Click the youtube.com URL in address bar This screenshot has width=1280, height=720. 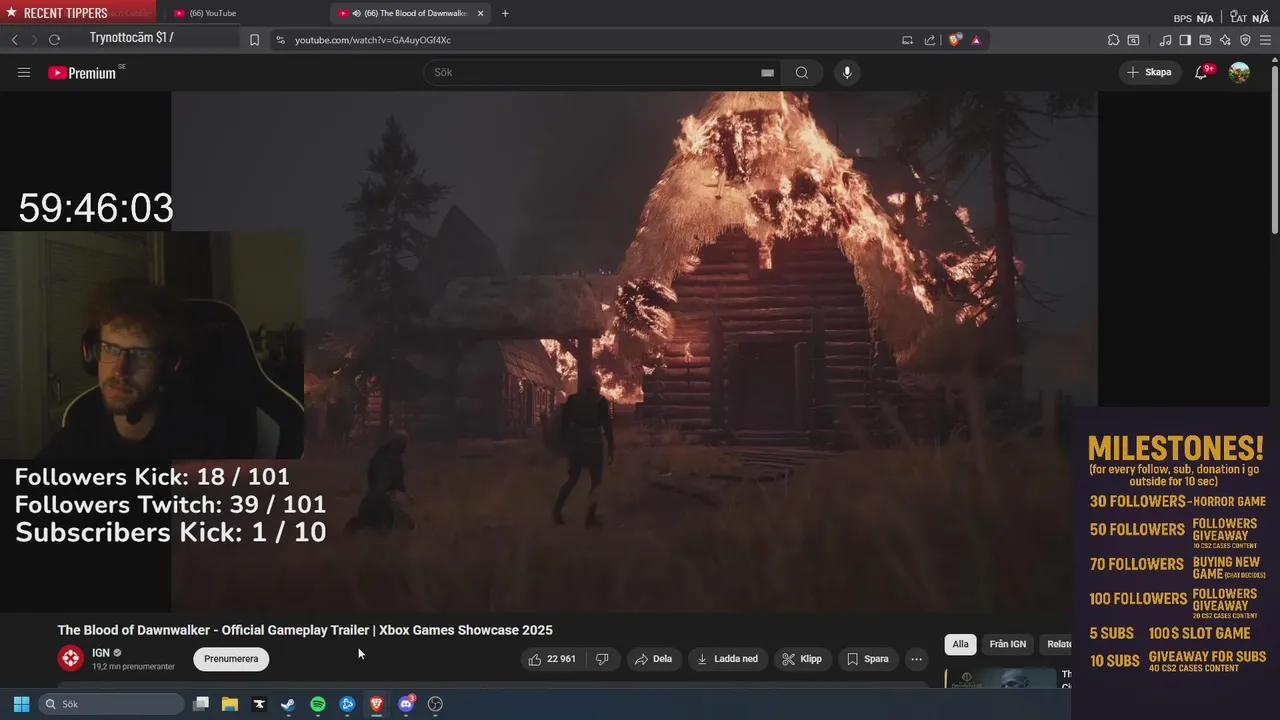click(373, 40)
